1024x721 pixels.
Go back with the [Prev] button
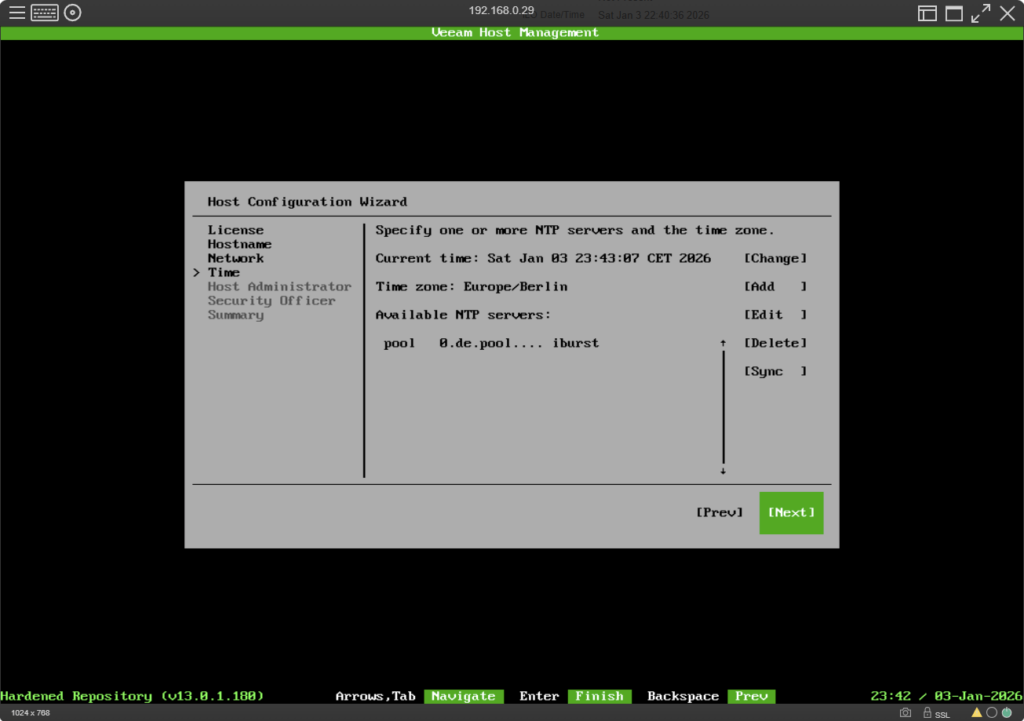719,513
